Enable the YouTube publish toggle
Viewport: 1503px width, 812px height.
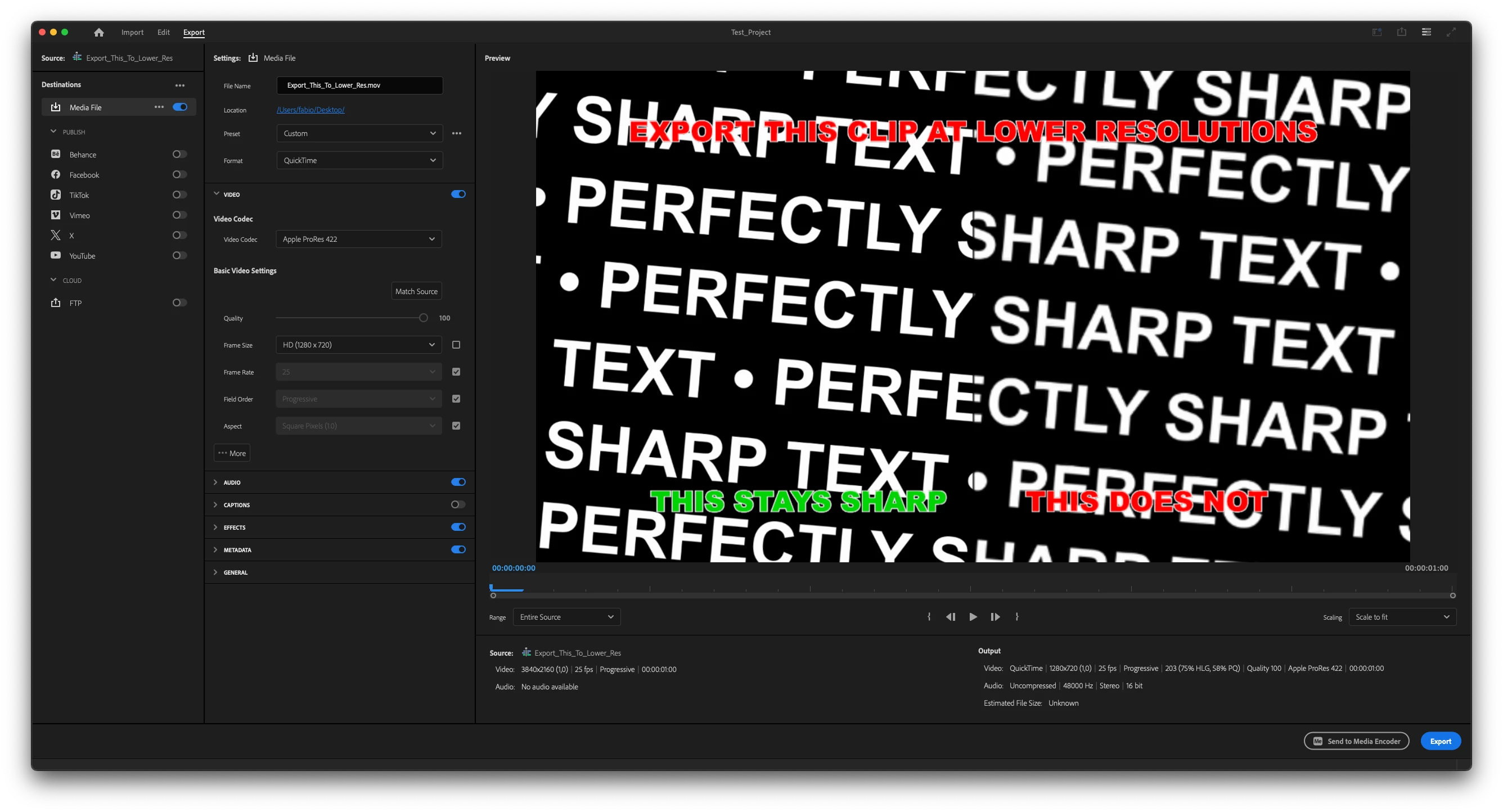tap(179, 255)
